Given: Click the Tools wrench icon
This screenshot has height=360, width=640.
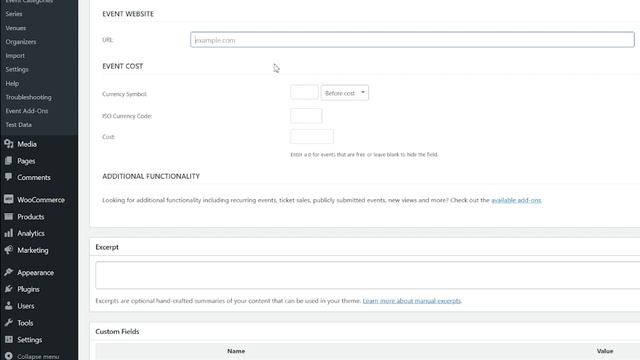Looking at the screenshot, I should (9, 322).
